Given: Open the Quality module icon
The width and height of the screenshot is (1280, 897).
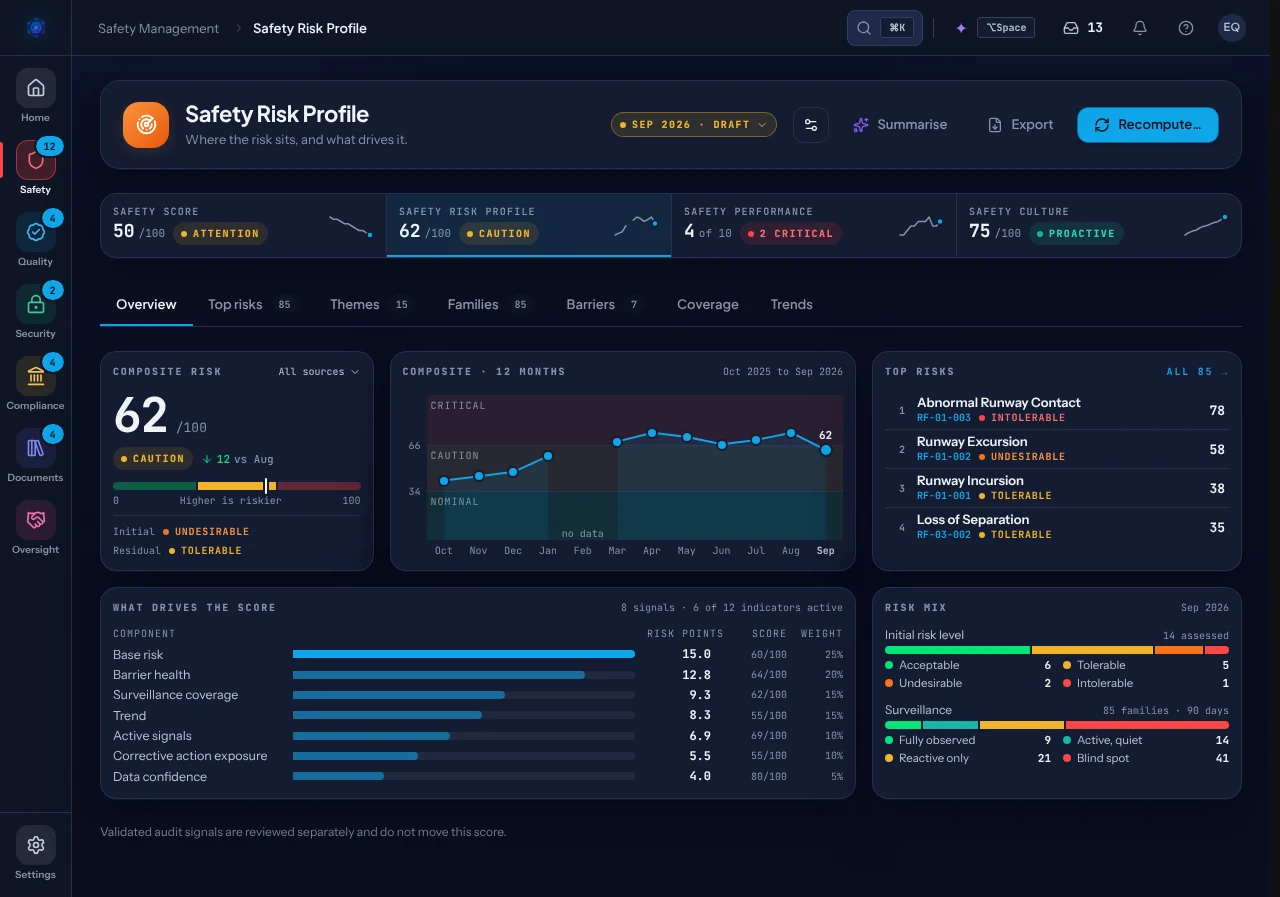Looking at the screenshot, I should click(35, 232).
